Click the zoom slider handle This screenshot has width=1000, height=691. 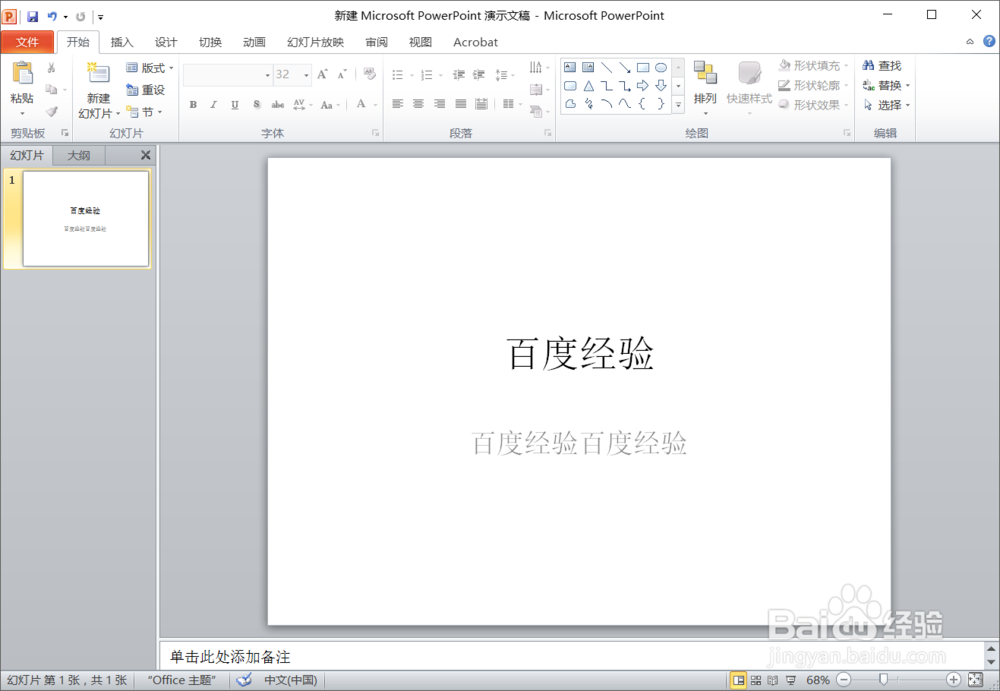[883, 680]
